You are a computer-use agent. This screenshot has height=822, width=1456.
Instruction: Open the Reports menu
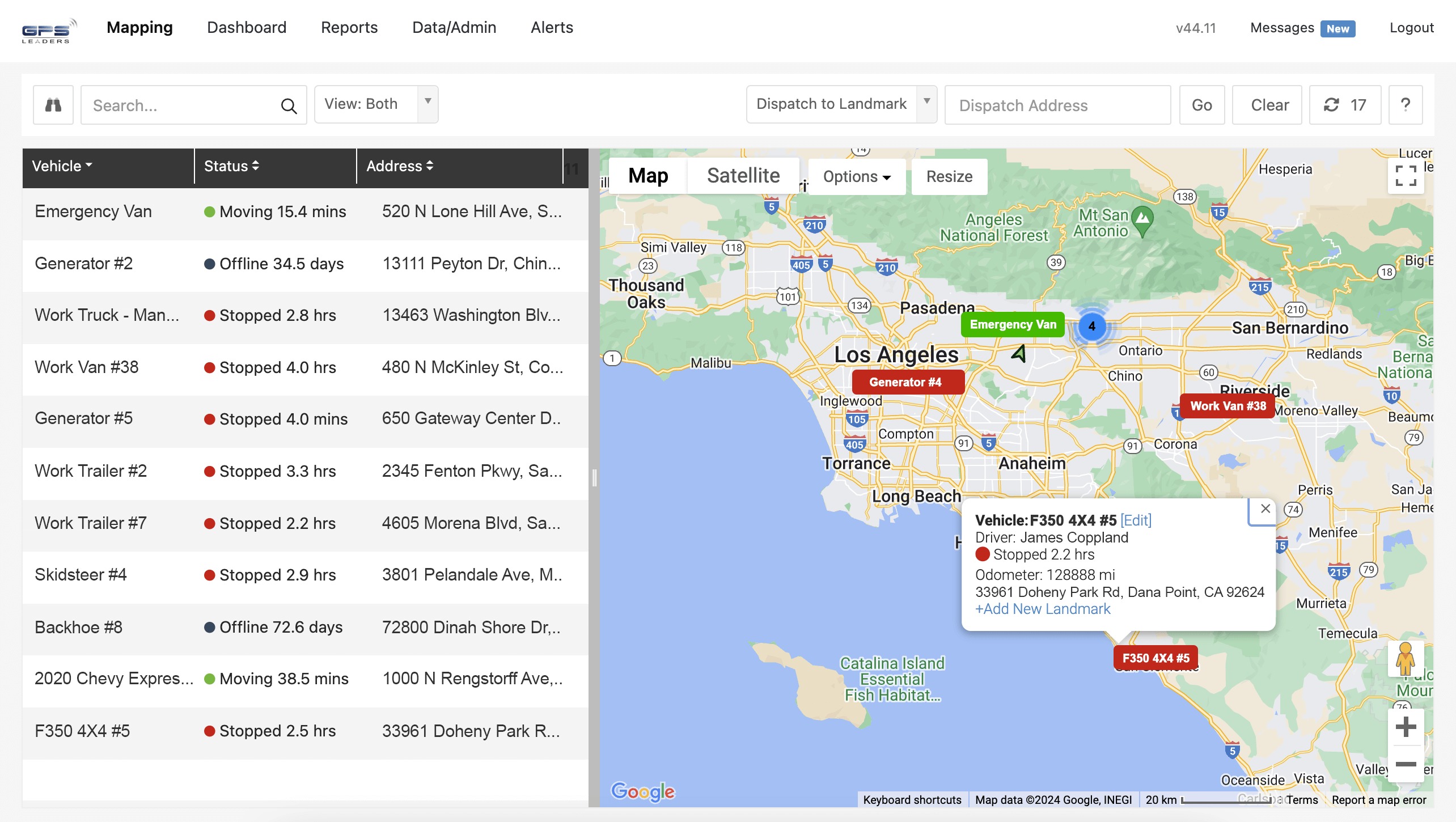tap(349, 27)
